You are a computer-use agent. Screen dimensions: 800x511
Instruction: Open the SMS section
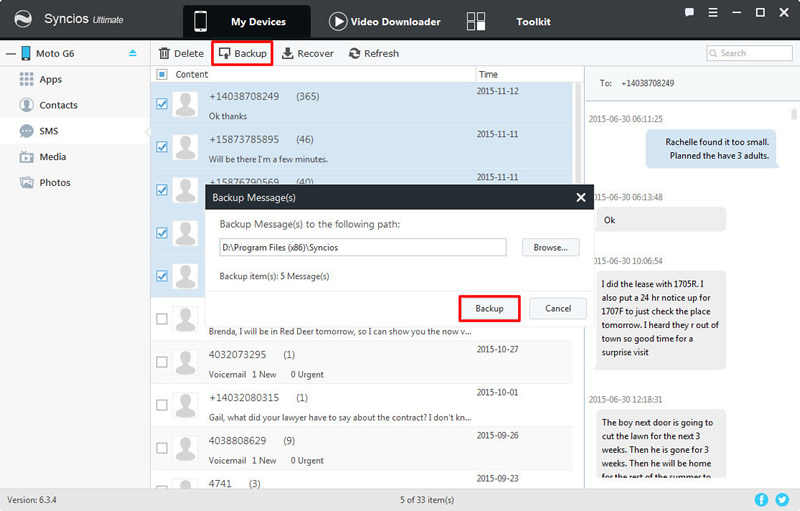coord(75,131)
